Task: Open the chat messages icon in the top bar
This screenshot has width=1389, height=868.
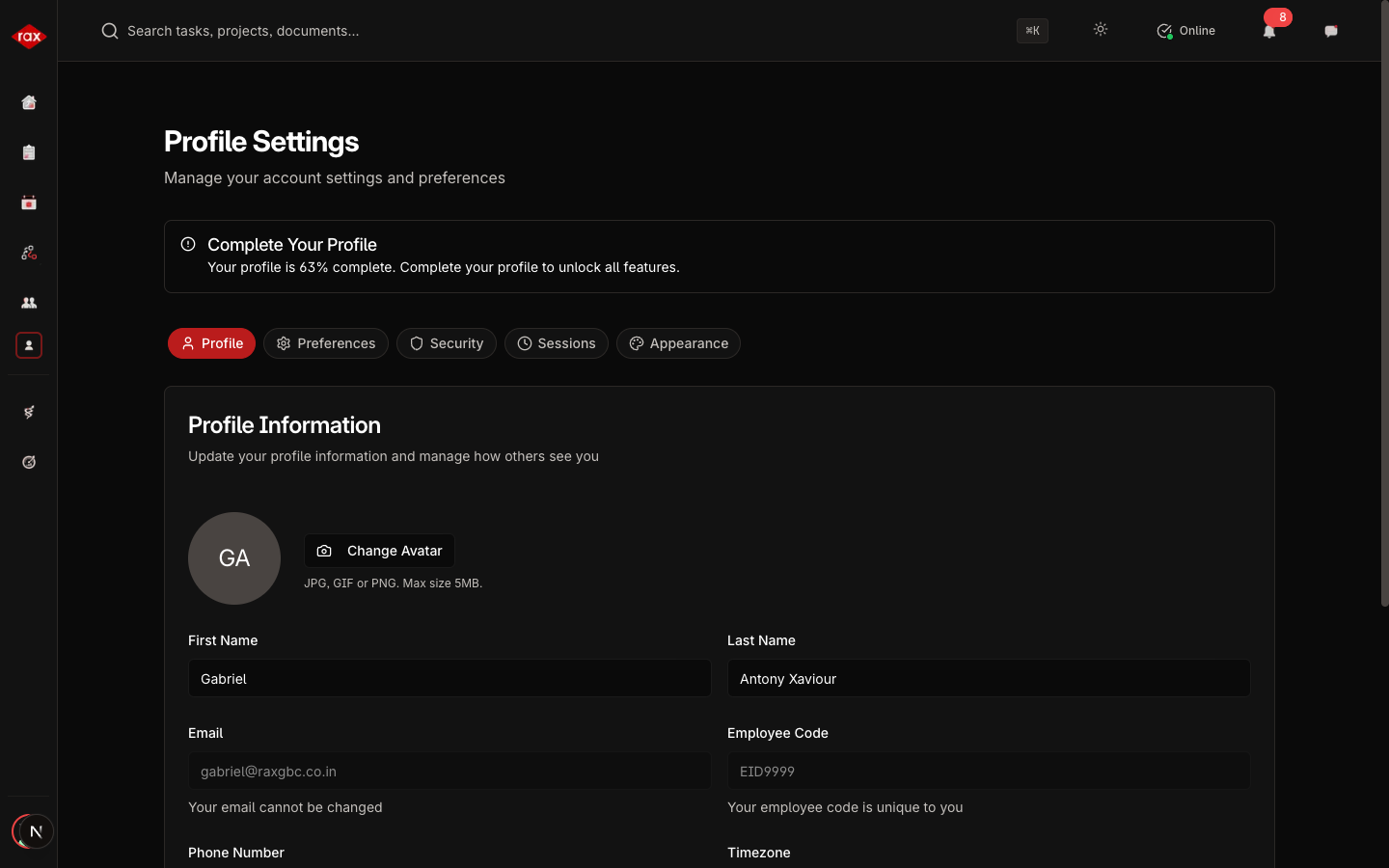Action: coord(1331,31)
